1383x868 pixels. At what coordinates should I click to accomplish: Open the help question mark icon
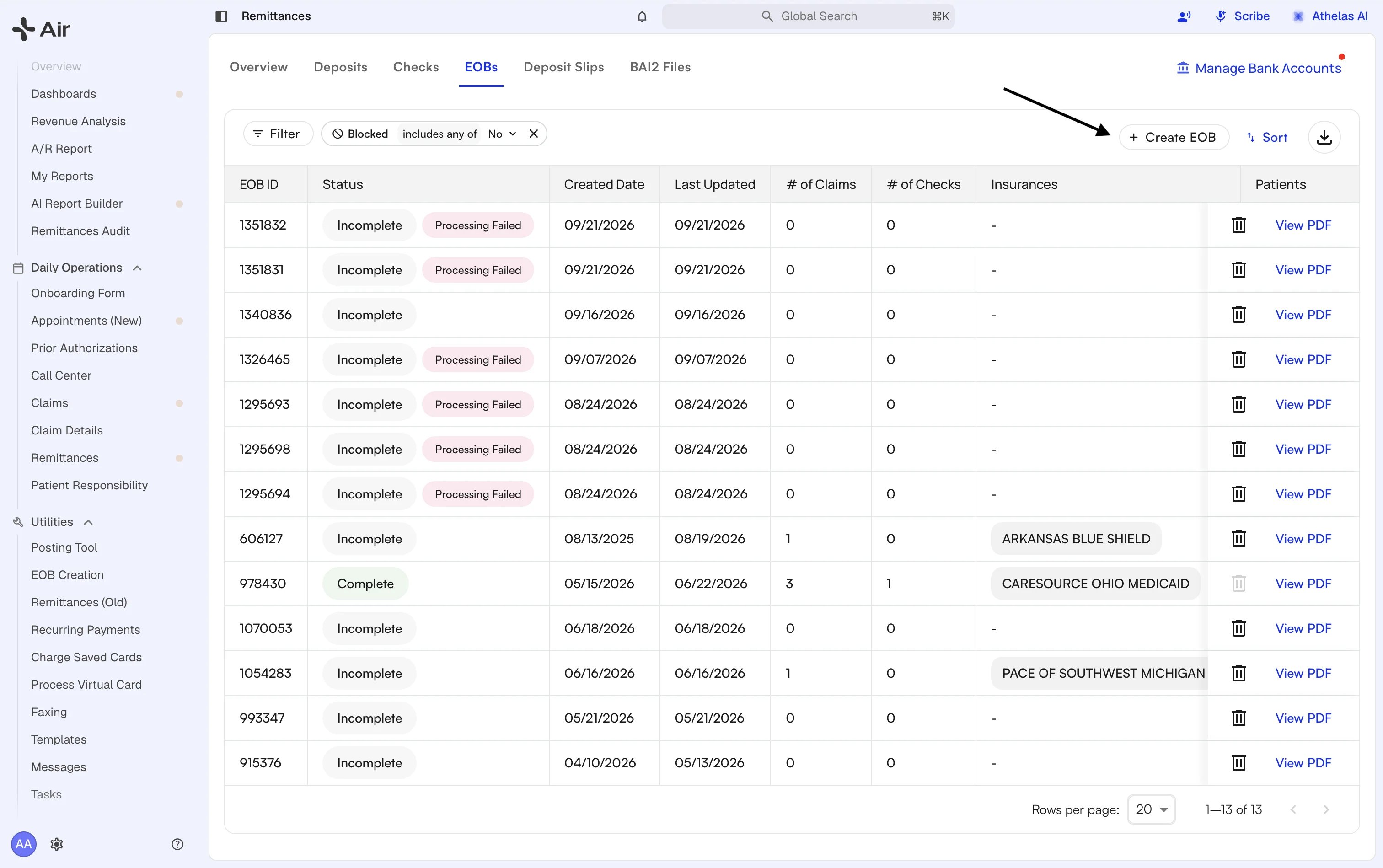(177, 844)
